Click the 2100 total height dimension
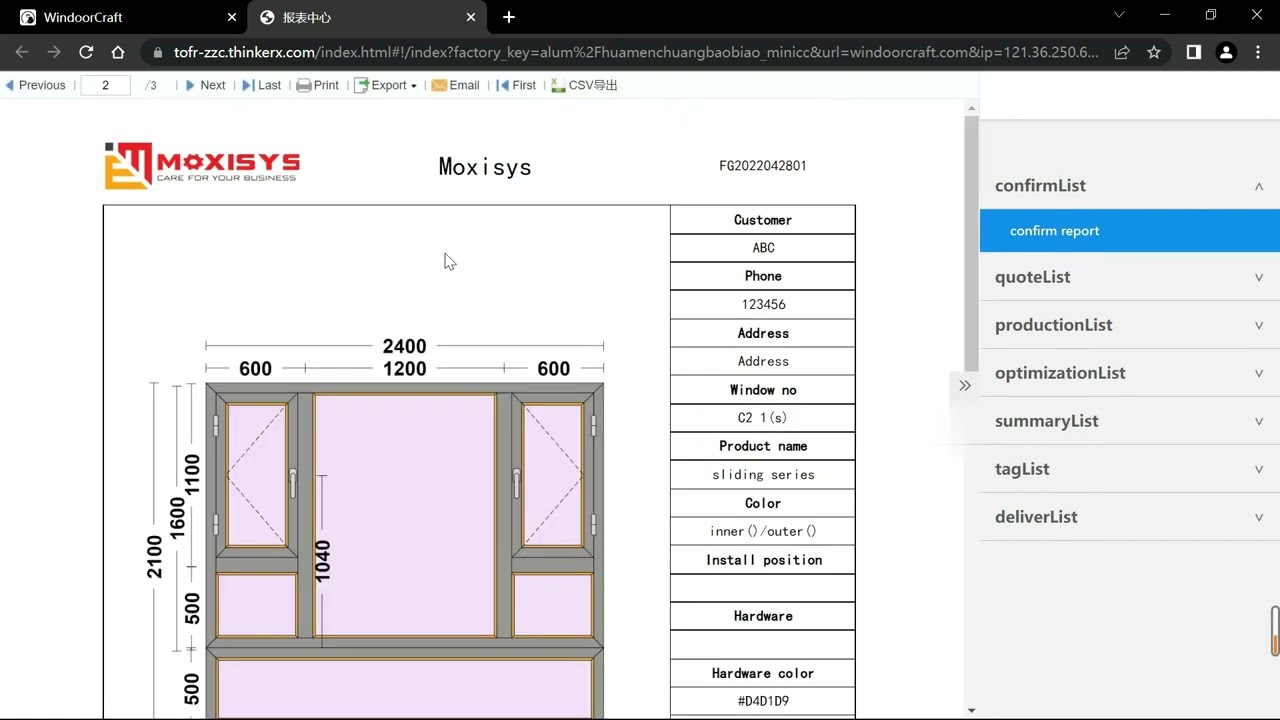This screenshot has height=720, width=1280. [155, 557]
